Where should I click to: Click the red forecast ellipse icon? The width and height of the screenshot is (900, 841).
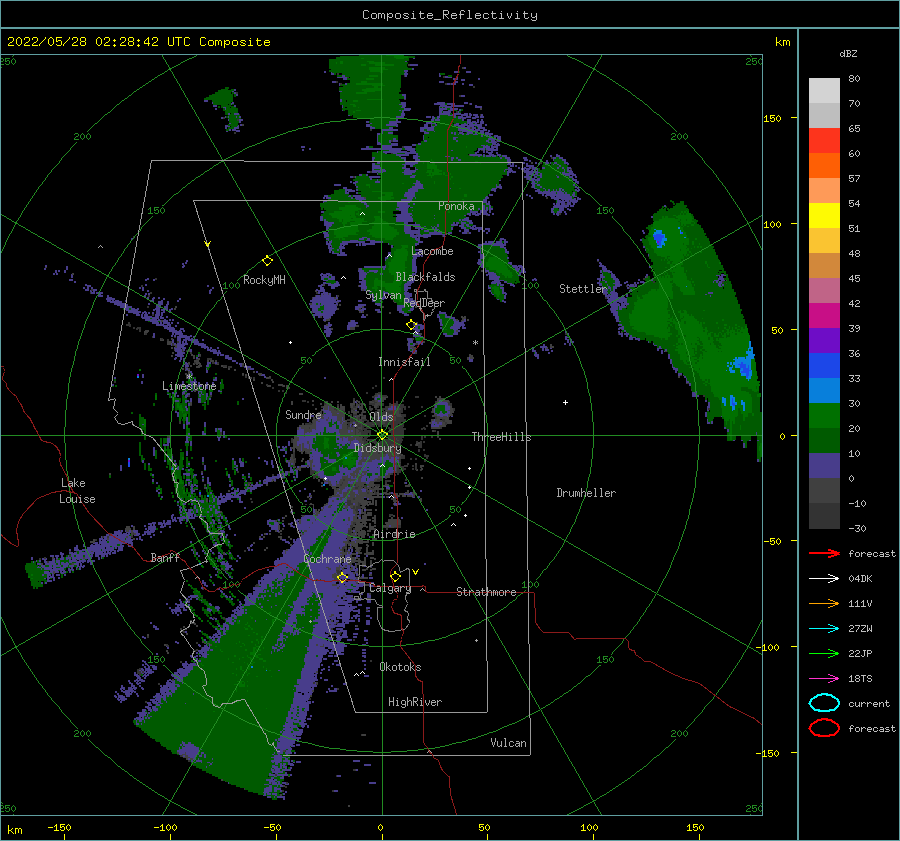click(x=824, y=728)
